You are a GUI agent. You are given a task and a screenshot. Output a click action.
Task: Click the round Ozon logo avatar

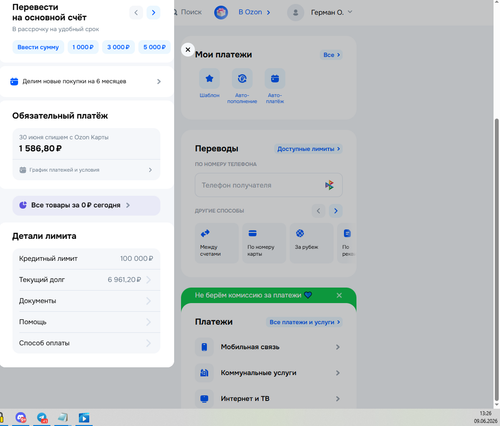click(221, 12)
